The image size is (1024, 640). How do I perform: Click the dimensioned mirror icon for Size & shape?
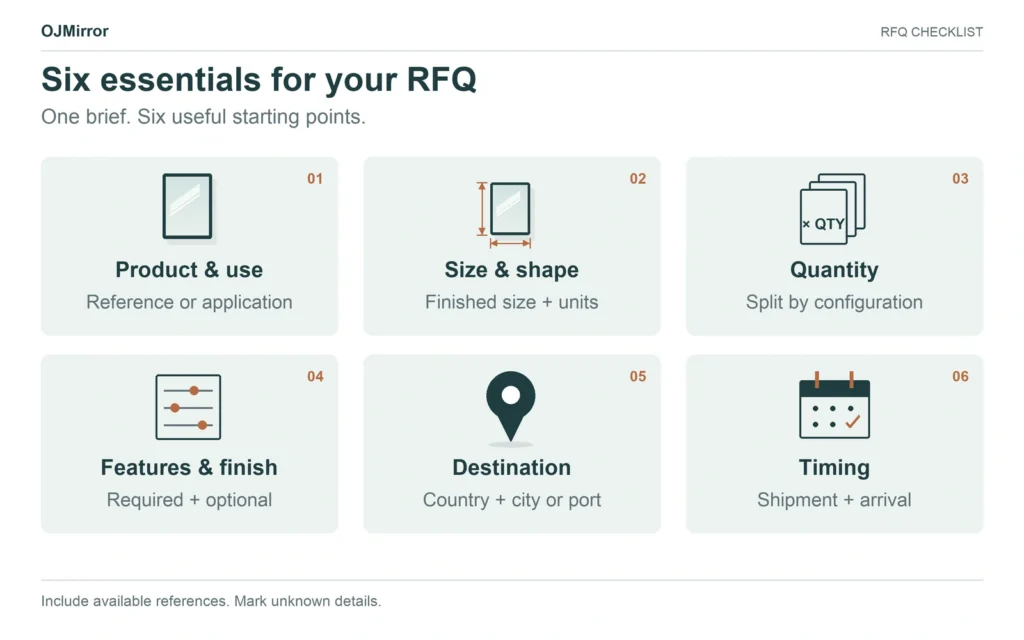[504, 215]
